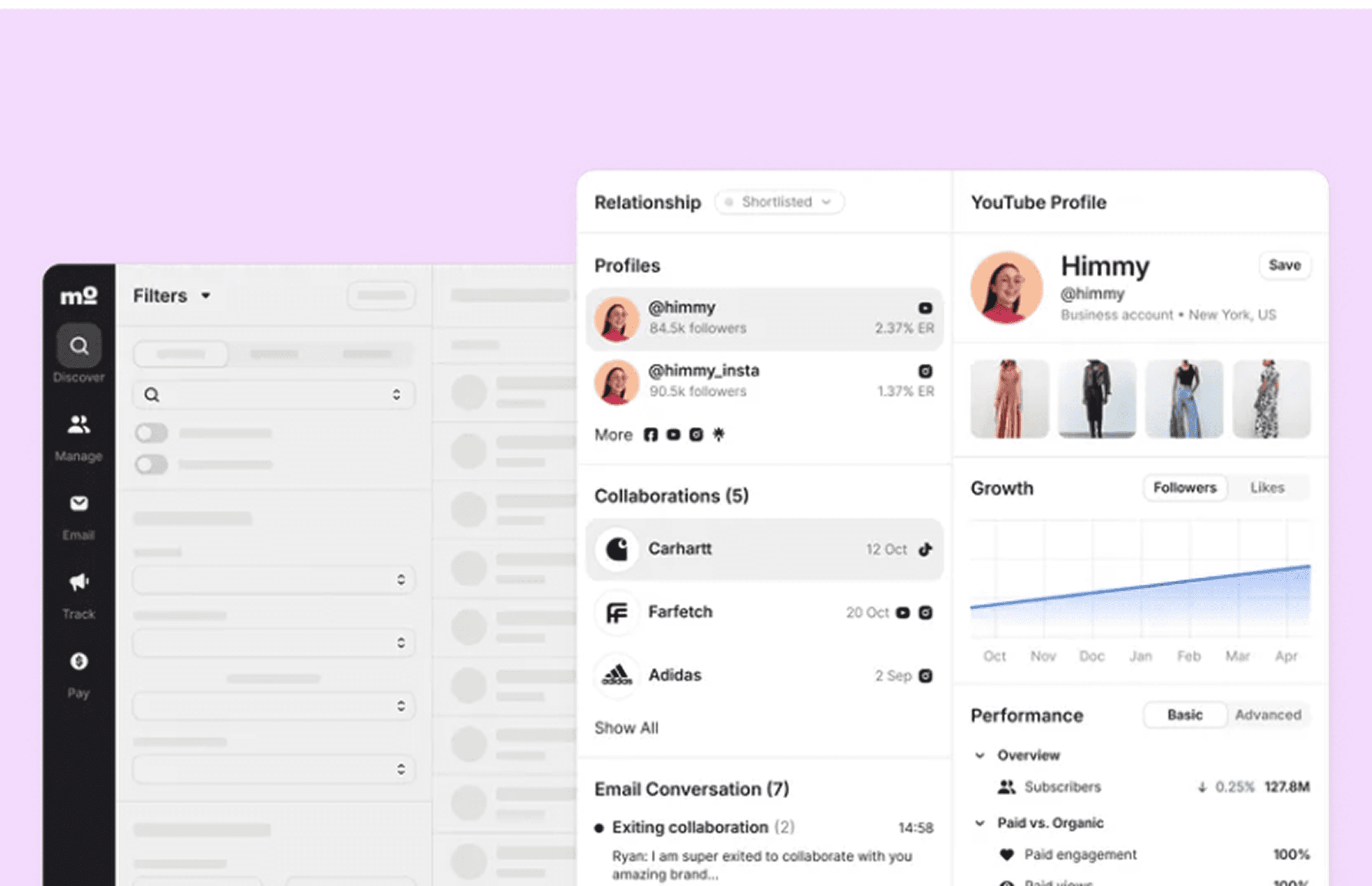Click the More profiles label
Image resolution: width=1372 pixels, height=886 pixels.
613,435
